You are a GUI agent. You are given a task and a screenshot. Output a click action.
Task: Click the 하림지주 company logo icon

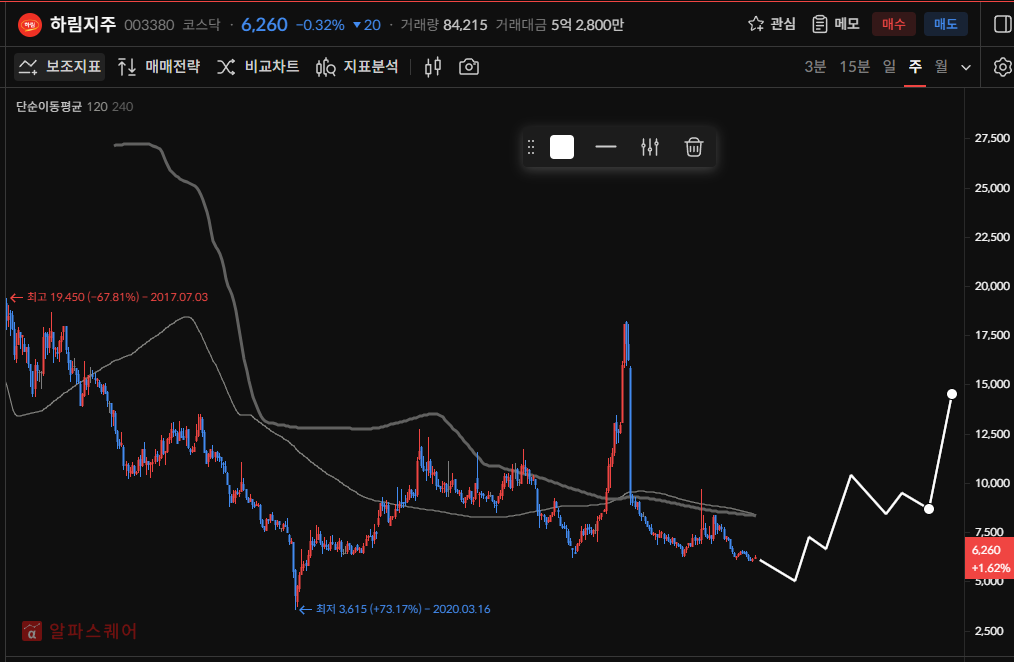pyautogui.click(x=30, y=25)
